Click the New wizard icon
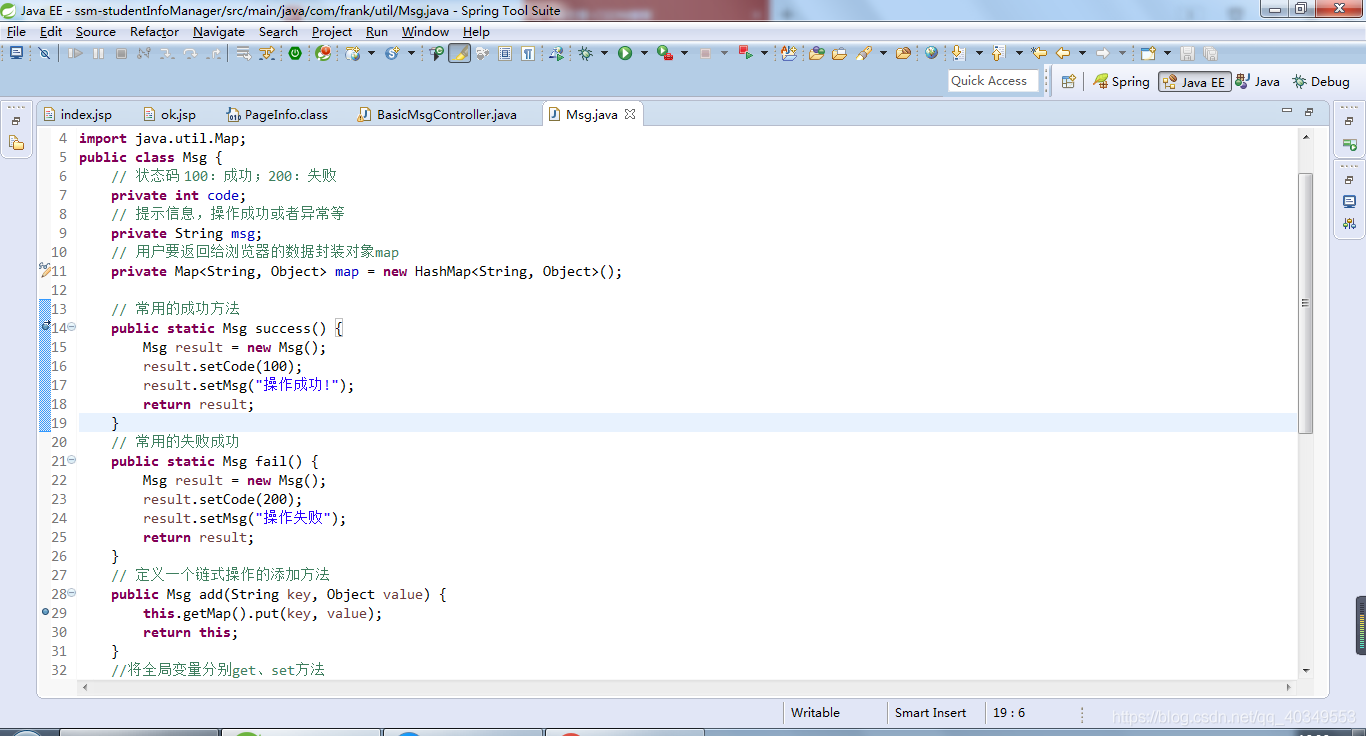This screenshot has width=1366, height=736. (1147, 53)
